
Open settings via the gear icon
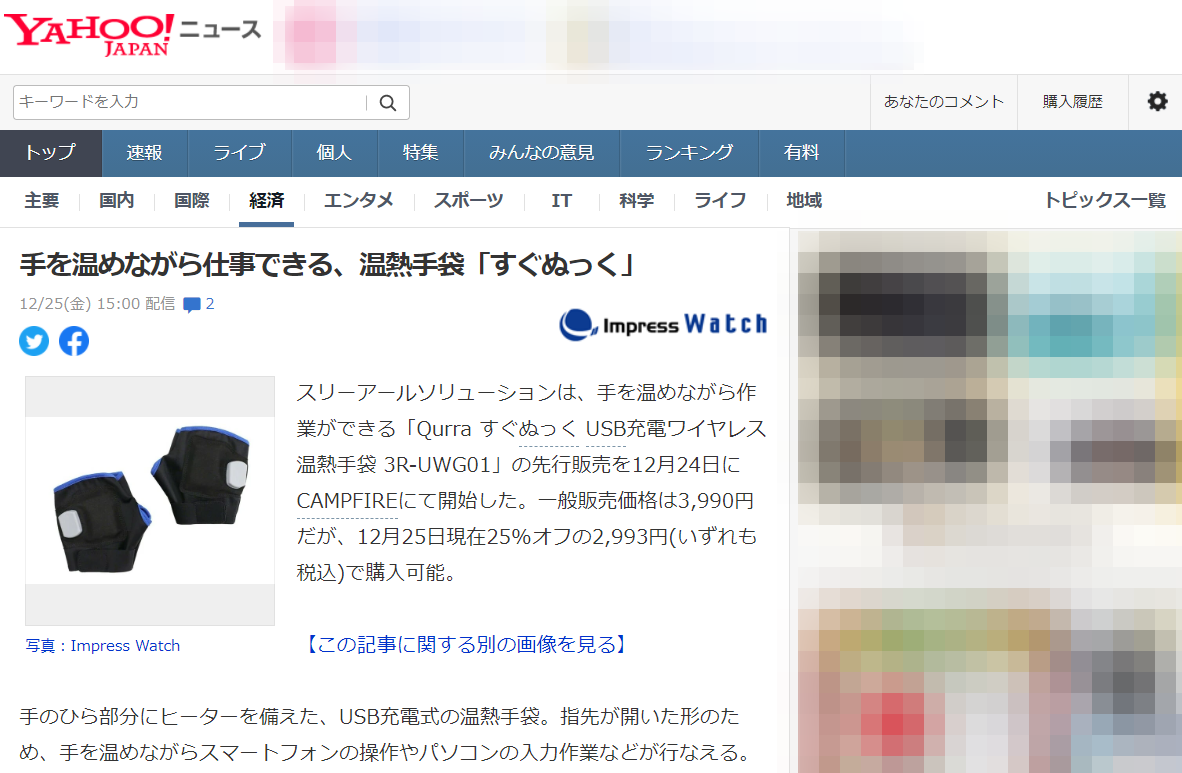1157,101
